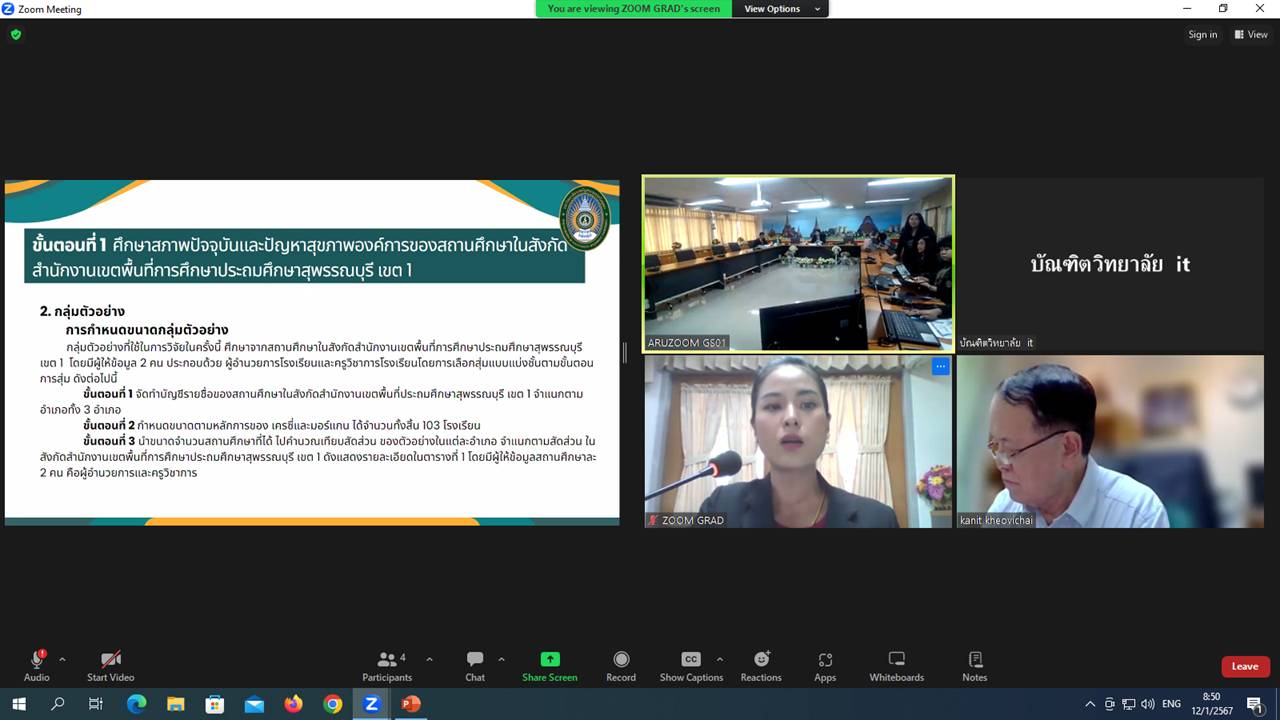
Task: Expand captions options chevron
Action: (719, 660)
